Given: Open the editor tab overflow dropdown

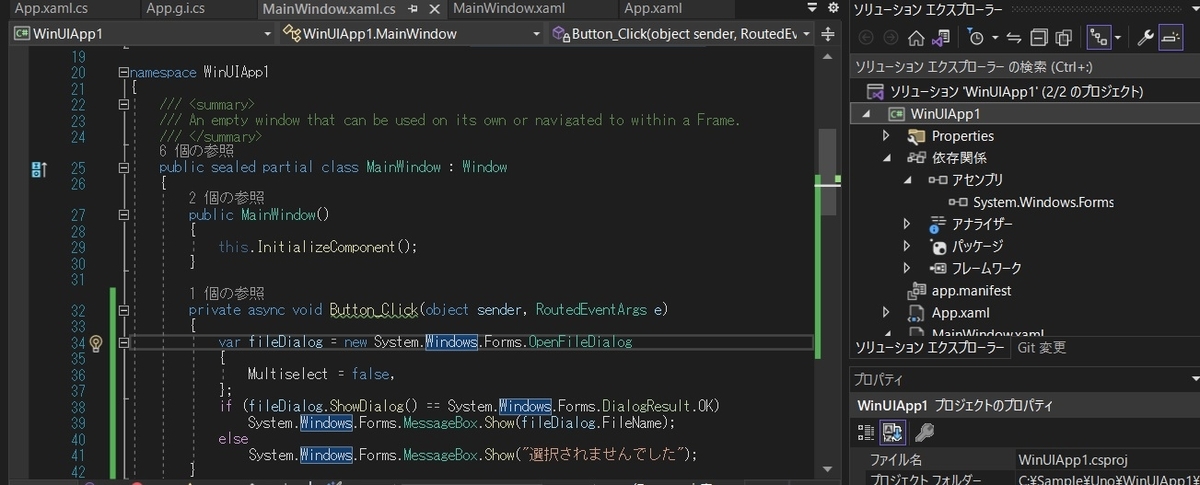Looking at the screenshot, I should pyautogui.click(x=811, y=9).
